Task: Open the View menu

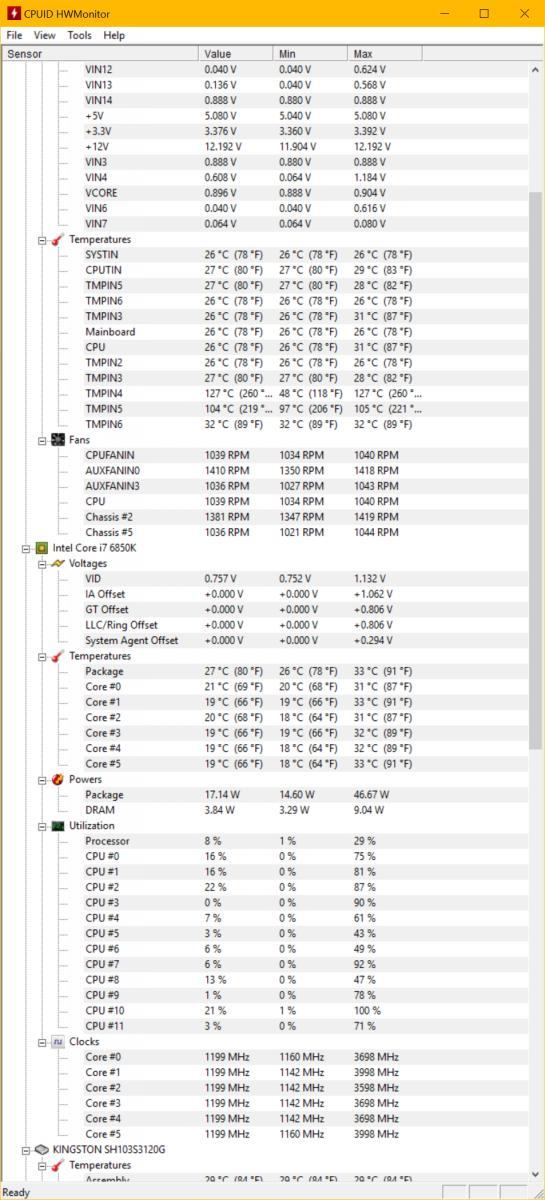Action: coord(44,35)
